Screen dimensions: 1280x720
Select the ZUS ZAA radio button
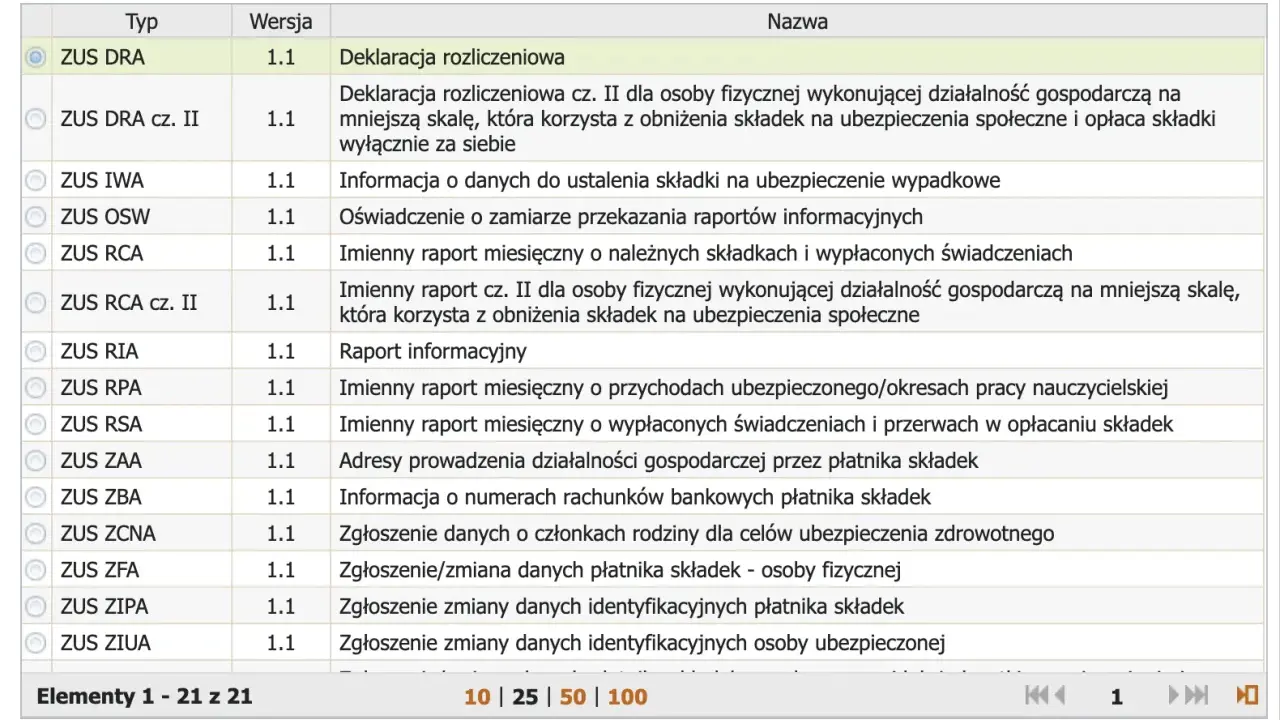coord(36,461)
